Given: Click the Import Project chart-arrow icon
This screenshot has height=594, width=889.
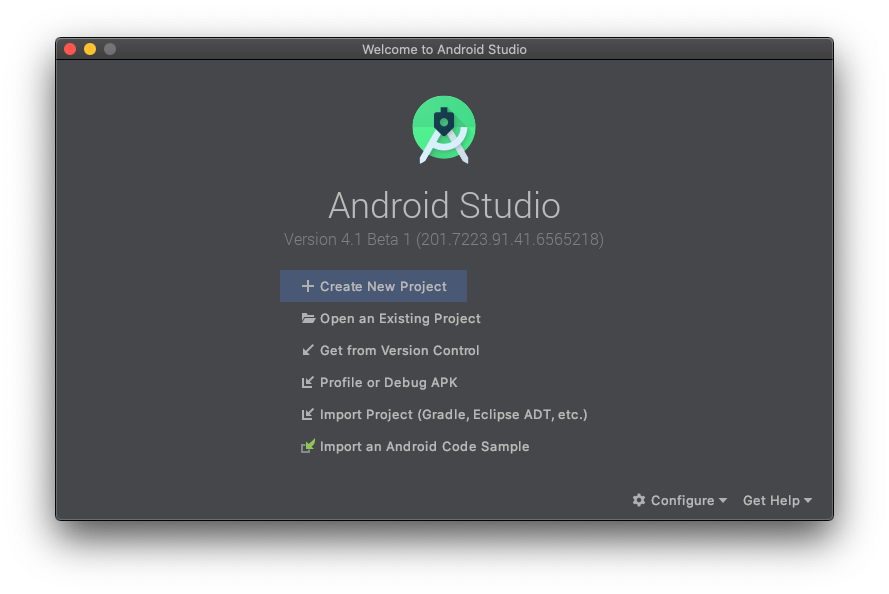Looking at the screenshot, I should 308,414.
